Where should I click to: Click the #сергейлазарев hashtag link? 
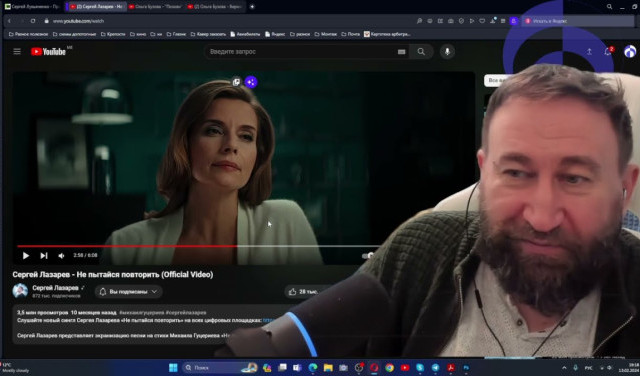click(x=186, y=312)
